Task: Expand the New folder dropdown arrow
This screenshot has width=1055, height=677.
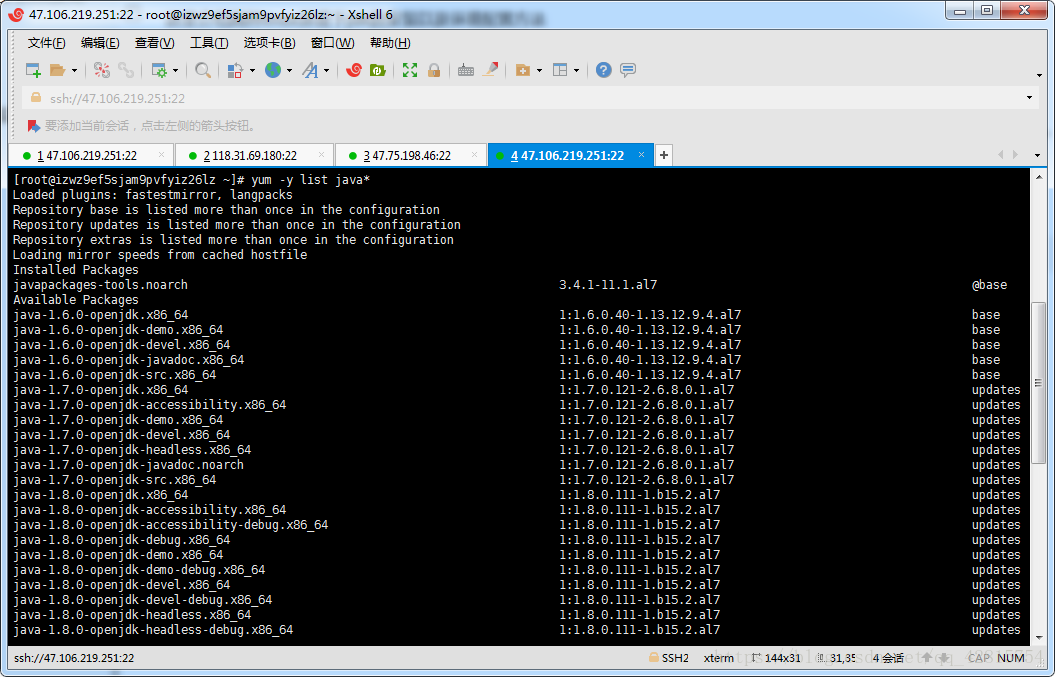Action: pyautogui.click(x=539, y=71)
